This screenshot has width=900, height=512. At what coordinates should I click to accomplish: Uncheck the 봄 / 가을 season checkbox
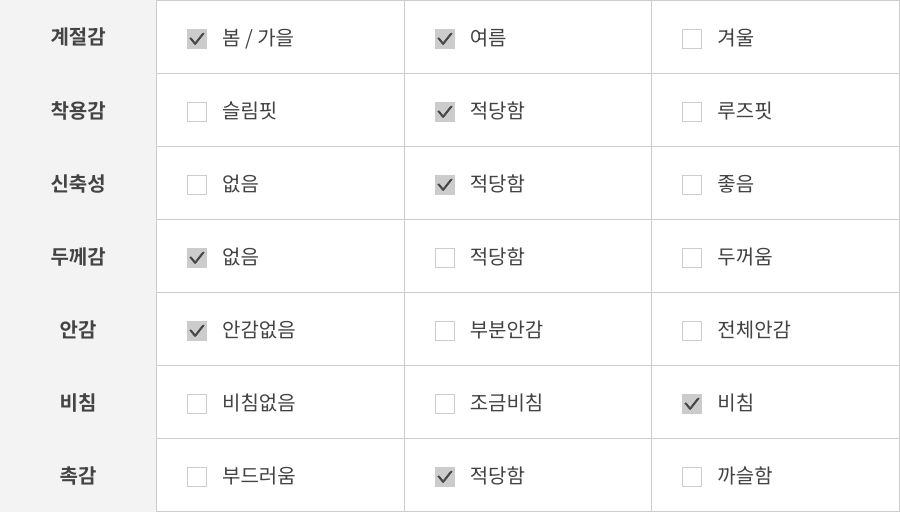click(x=197, y=39)
